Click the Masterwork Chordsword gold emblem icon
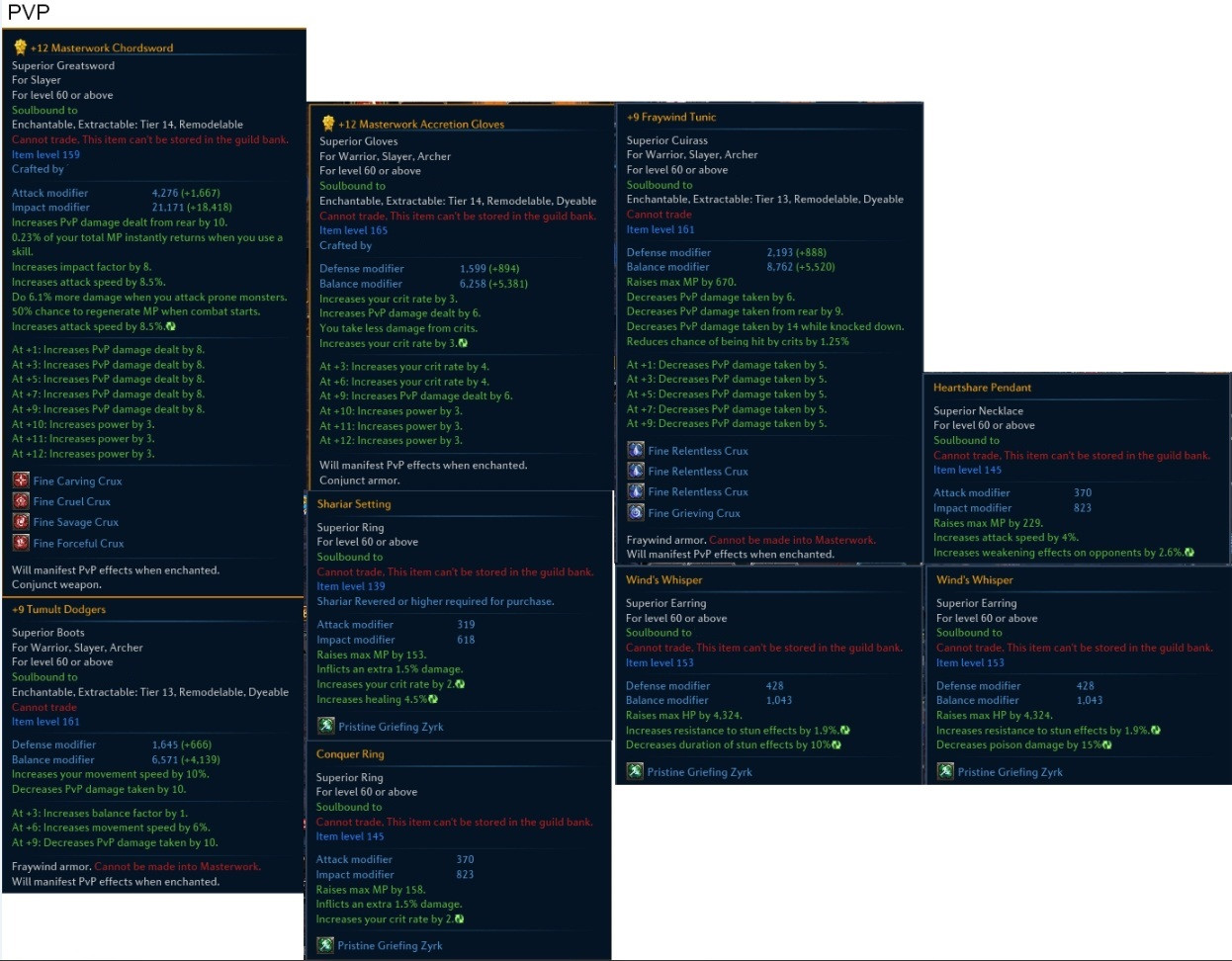Image resolution: width=1232 pixels, height=961 pixels. point(20,46)
